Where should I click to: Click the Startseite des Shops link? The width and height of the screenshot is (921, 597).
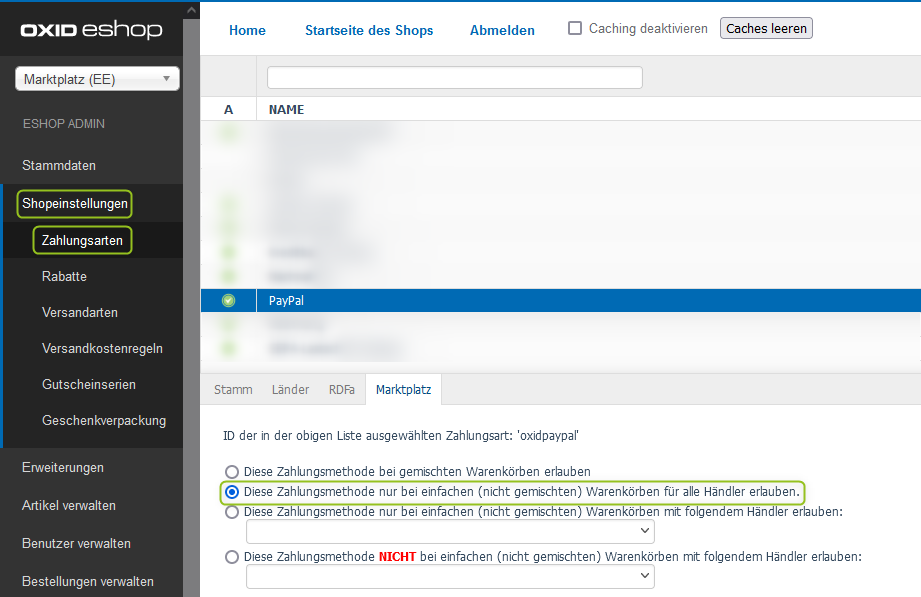pos(369,31)
